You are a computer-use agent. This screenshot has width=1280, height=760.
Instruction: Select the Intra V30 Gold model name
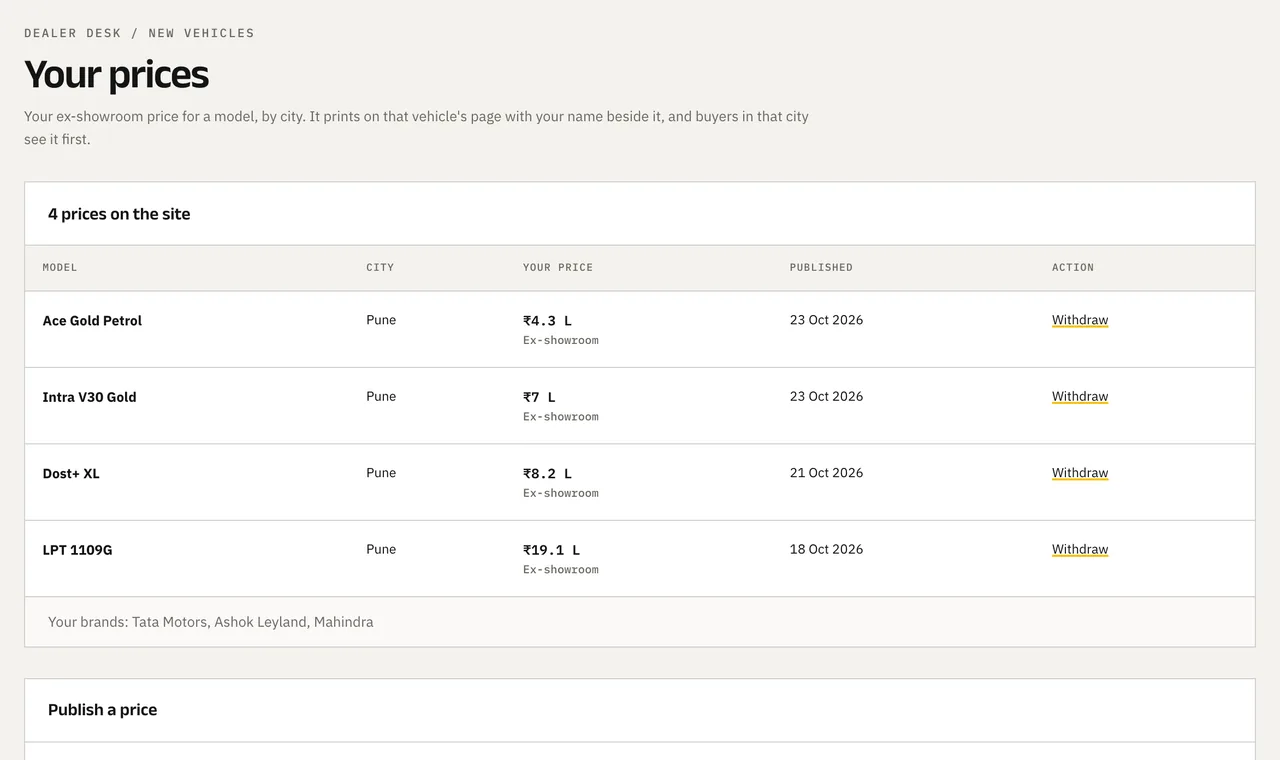pyautogui.click(x=89, y=397)
